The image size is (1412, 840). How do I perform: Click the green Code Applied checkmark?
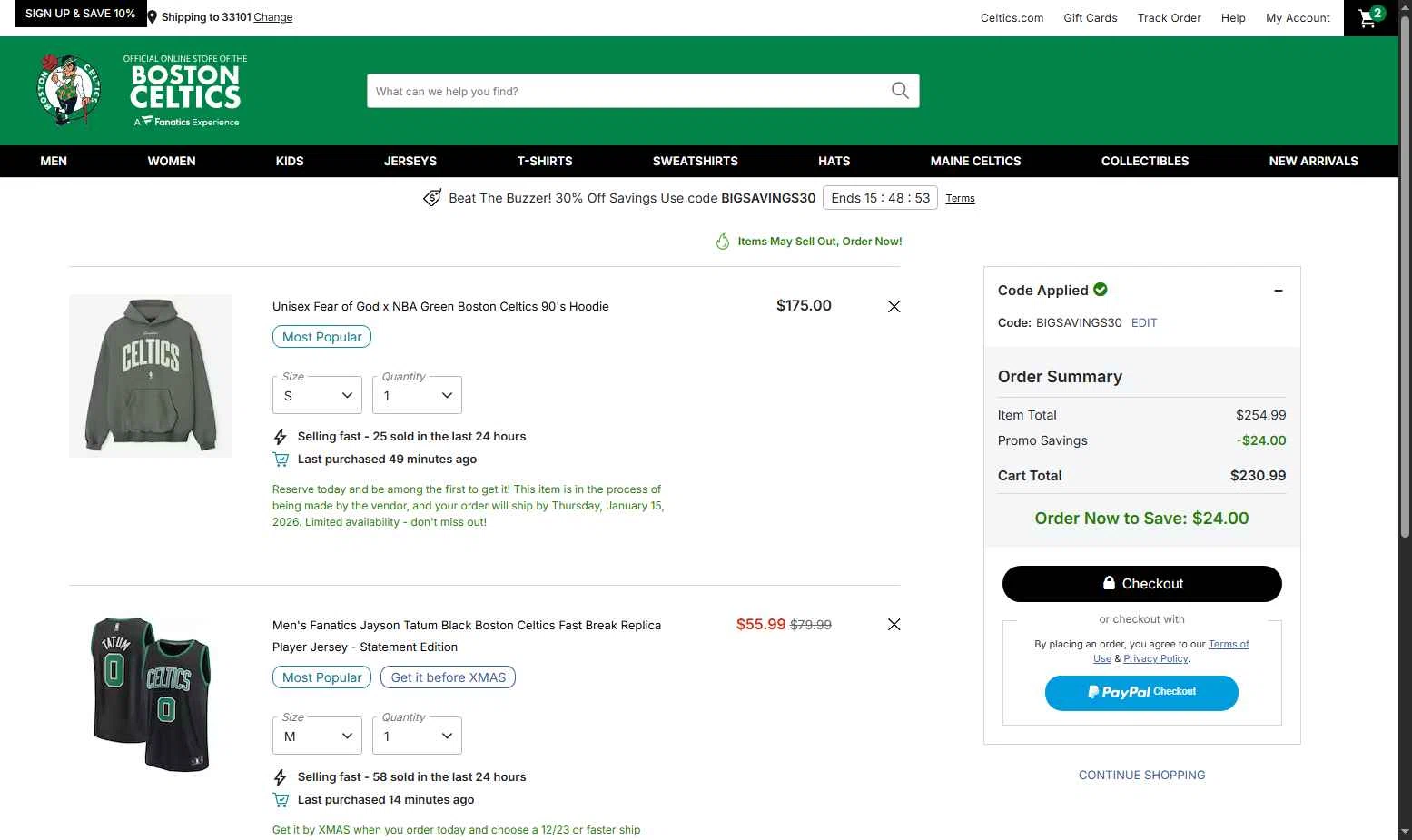pyautogui.click(x=1101, y=290)
